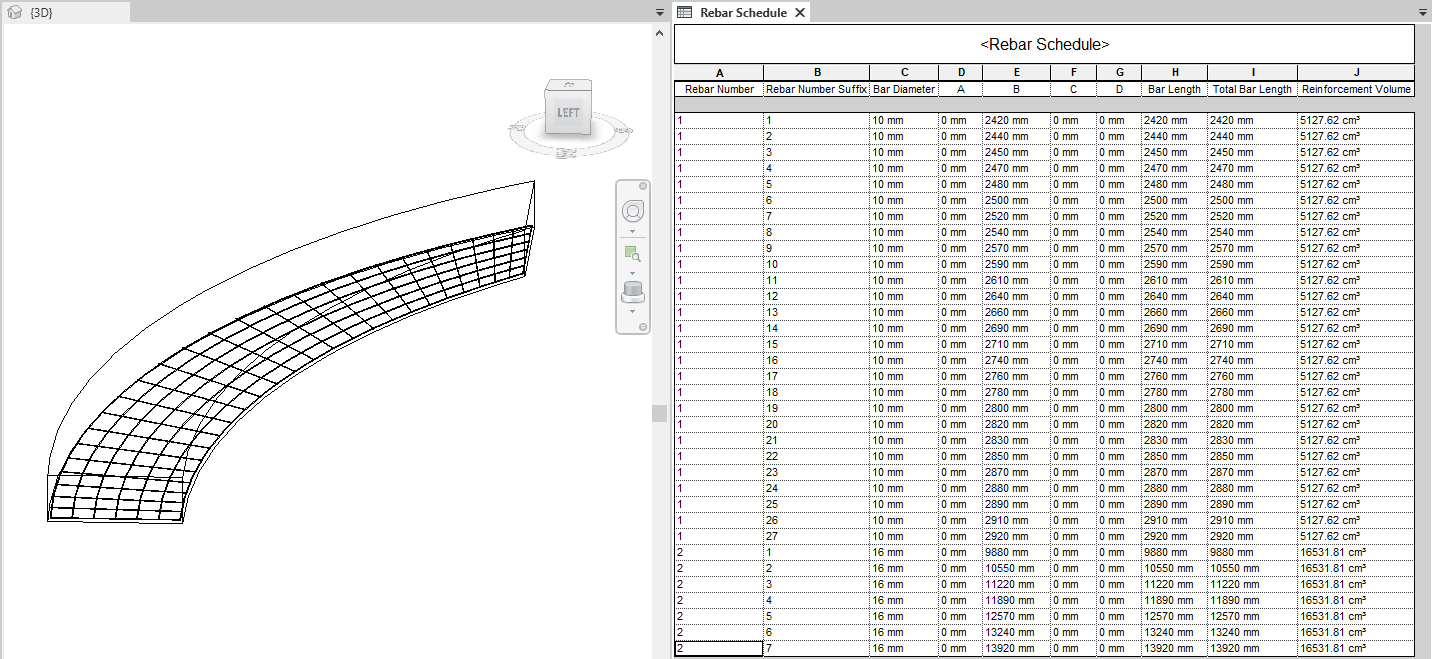
Task: Click the Total Bar Length column header
Action: pos(1252,89)
